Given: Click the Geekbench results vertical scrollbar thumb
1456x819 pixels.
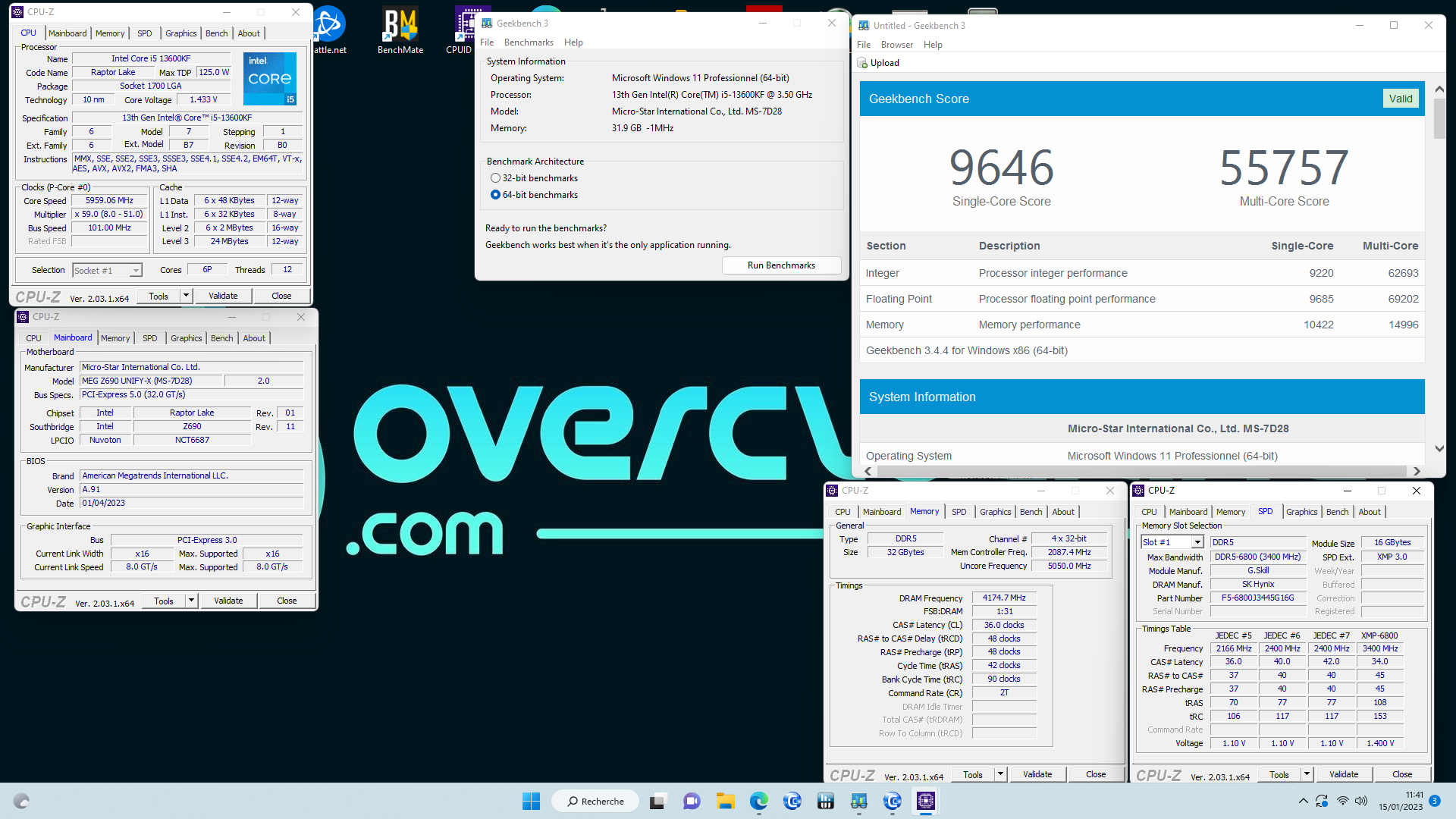Looking at the screenshot, I should (1439, 120).
